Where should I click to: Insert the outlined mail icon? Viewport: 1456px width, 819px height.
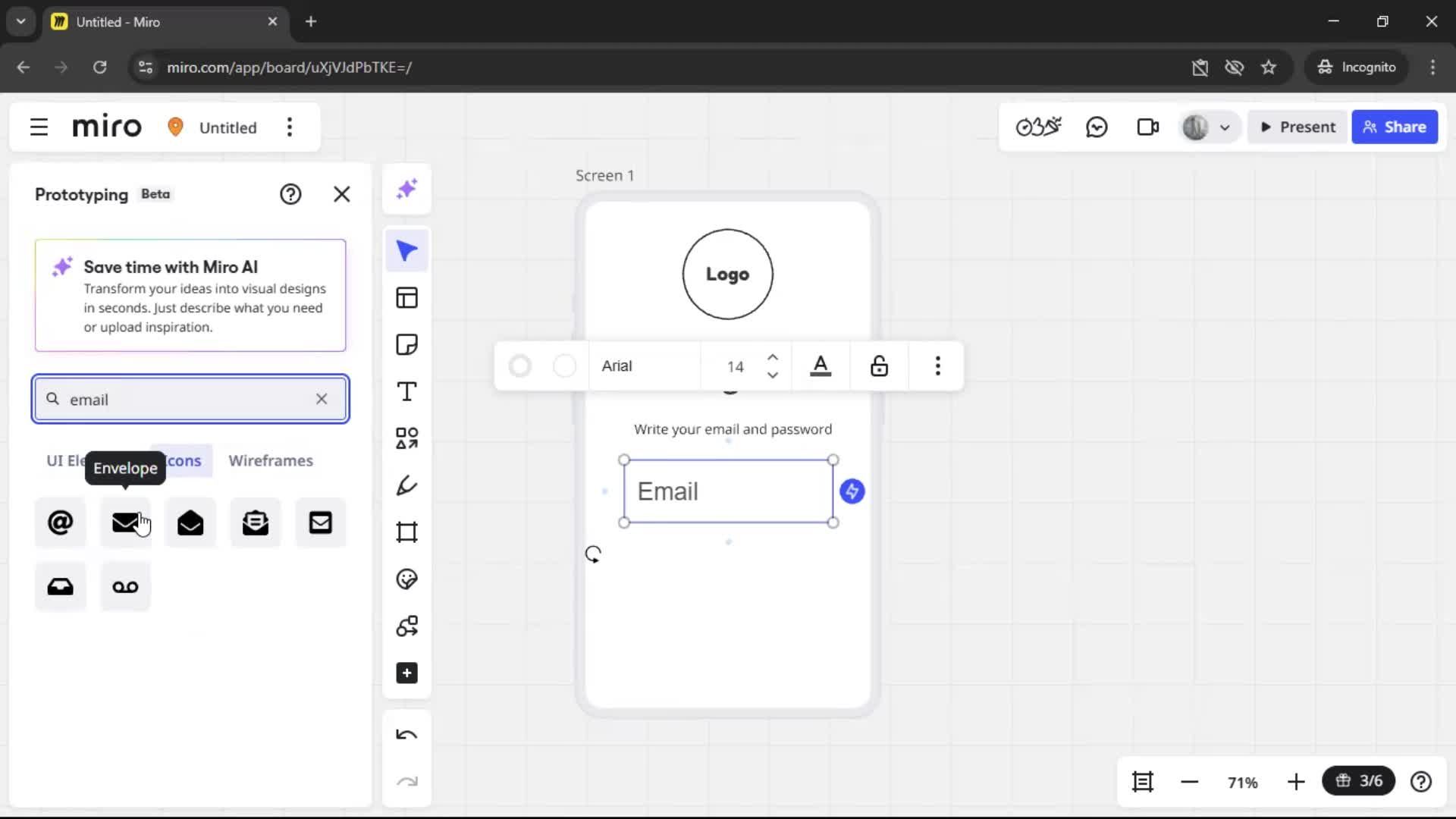321,522
